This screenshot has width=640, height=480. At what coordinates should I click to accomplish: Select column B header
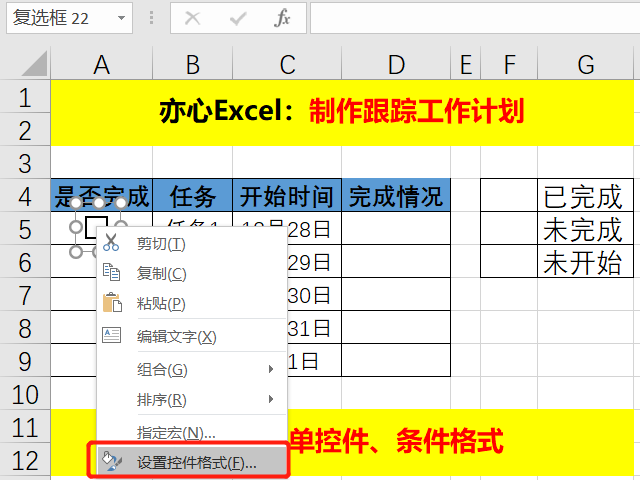[193, 64]
